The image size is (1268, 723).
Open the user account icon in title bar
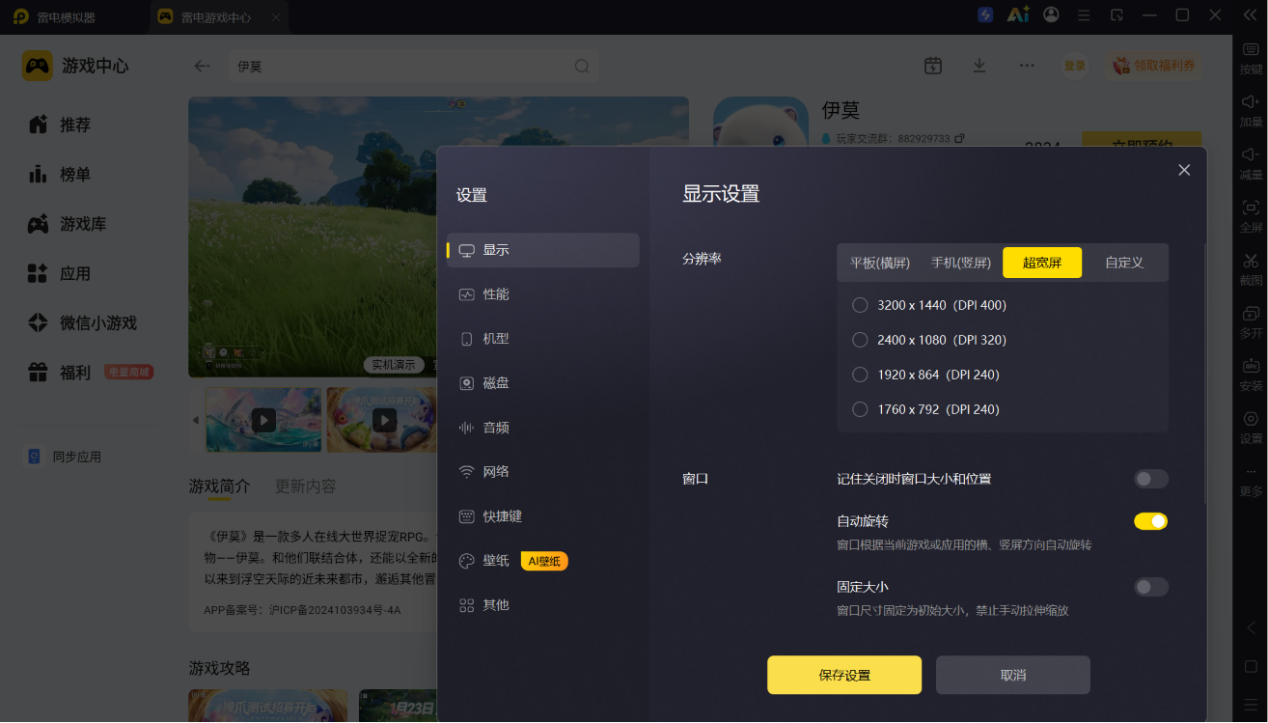(1051, 15)
